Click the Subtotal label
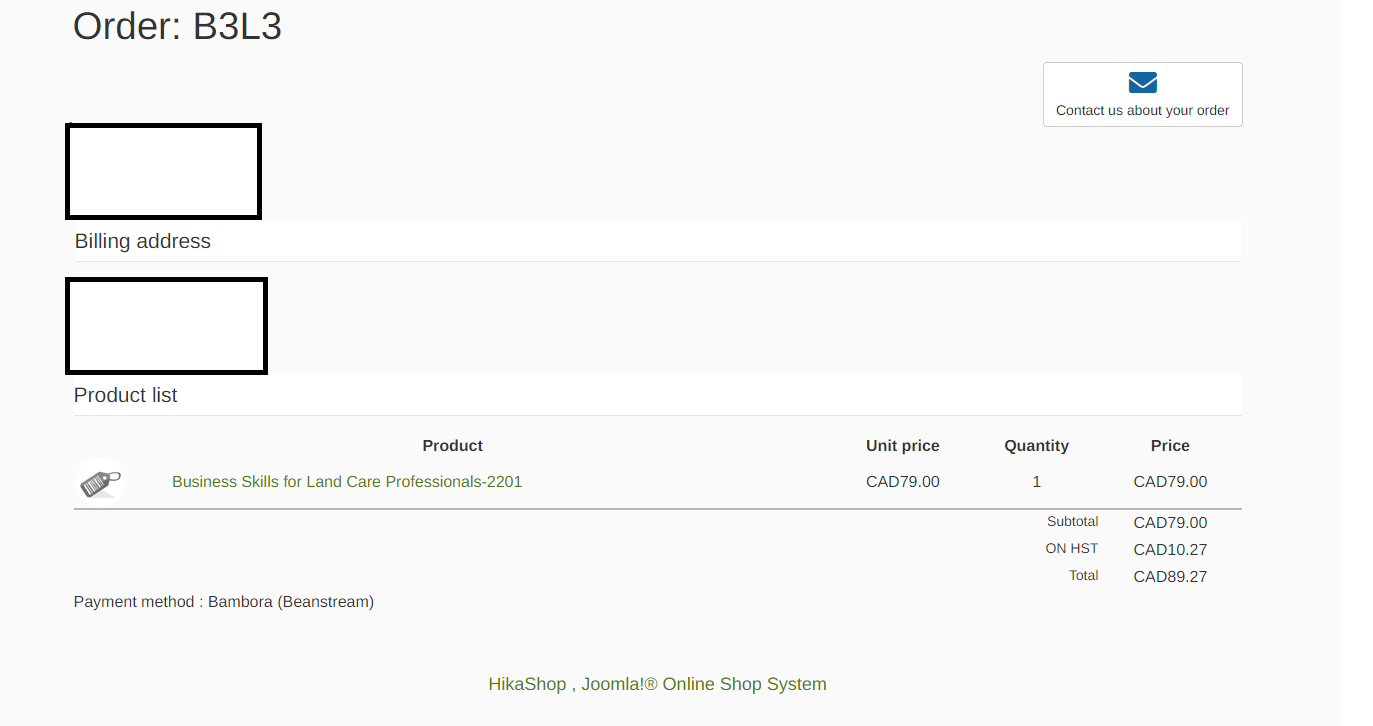 pos(1072,522)
